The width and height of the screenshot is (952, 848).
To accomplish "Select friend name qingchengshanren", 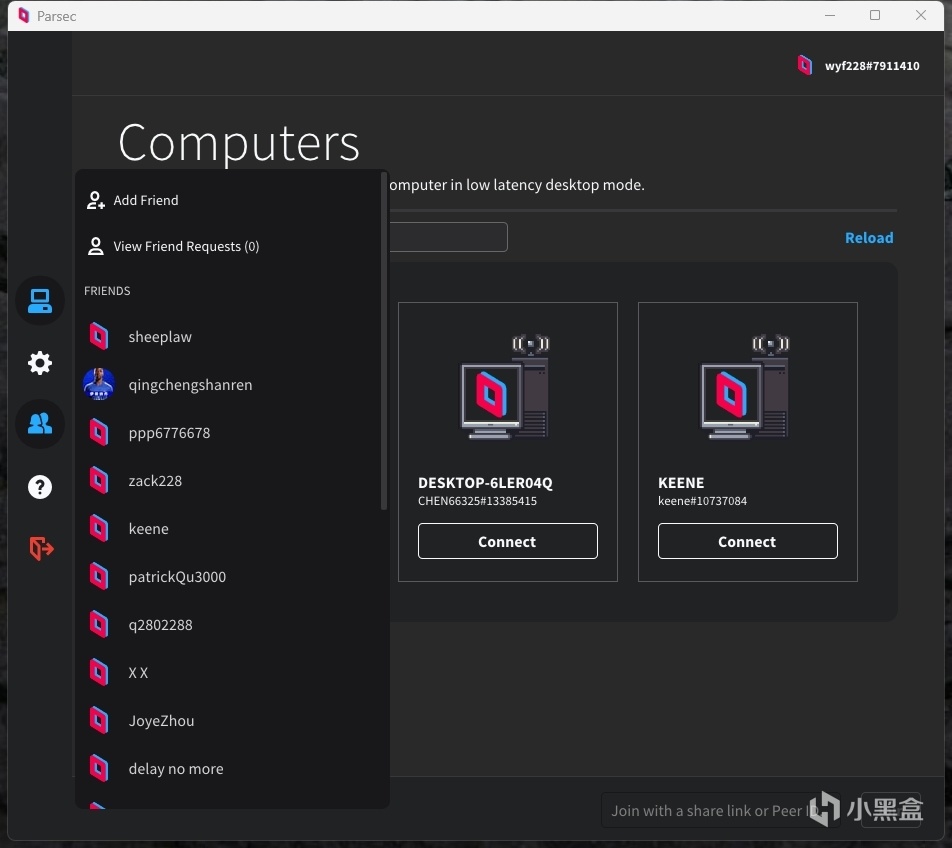I will [x=190, y=385].
